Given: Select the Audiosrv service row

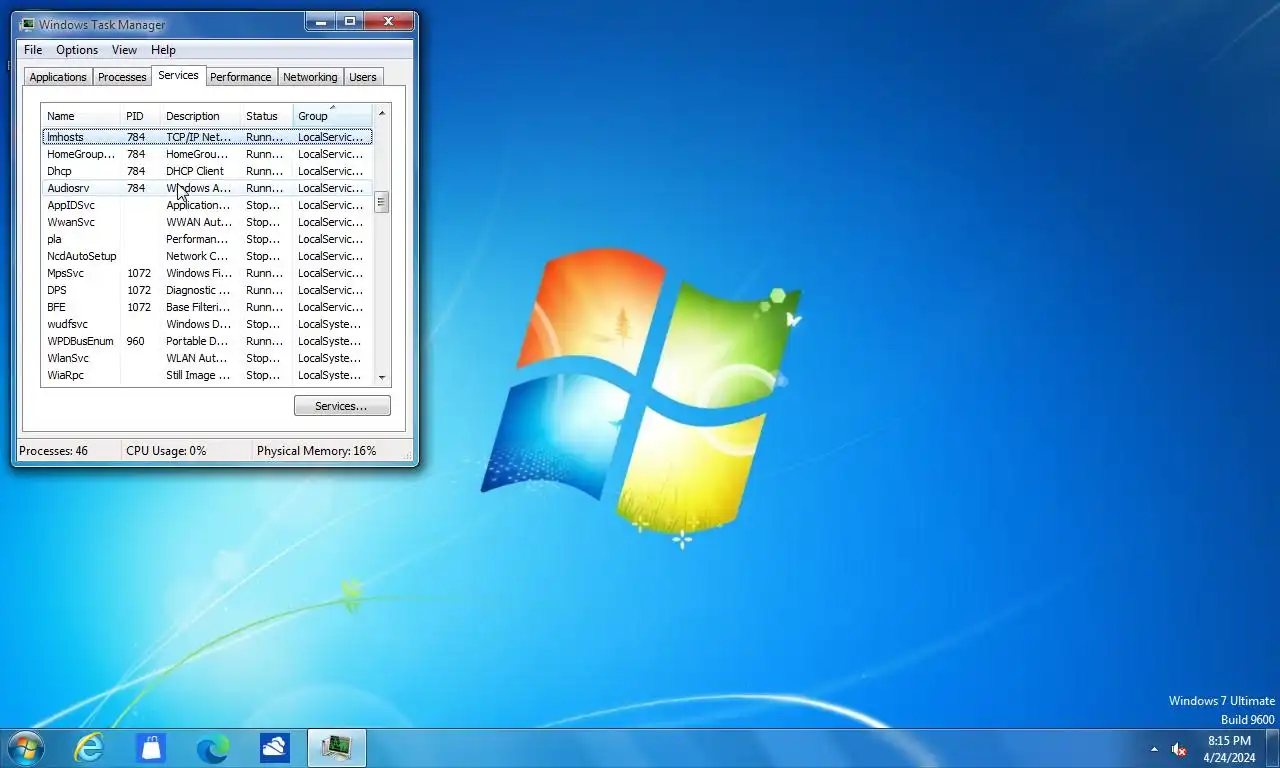Looking at the screenshot, I should [207, 188].
